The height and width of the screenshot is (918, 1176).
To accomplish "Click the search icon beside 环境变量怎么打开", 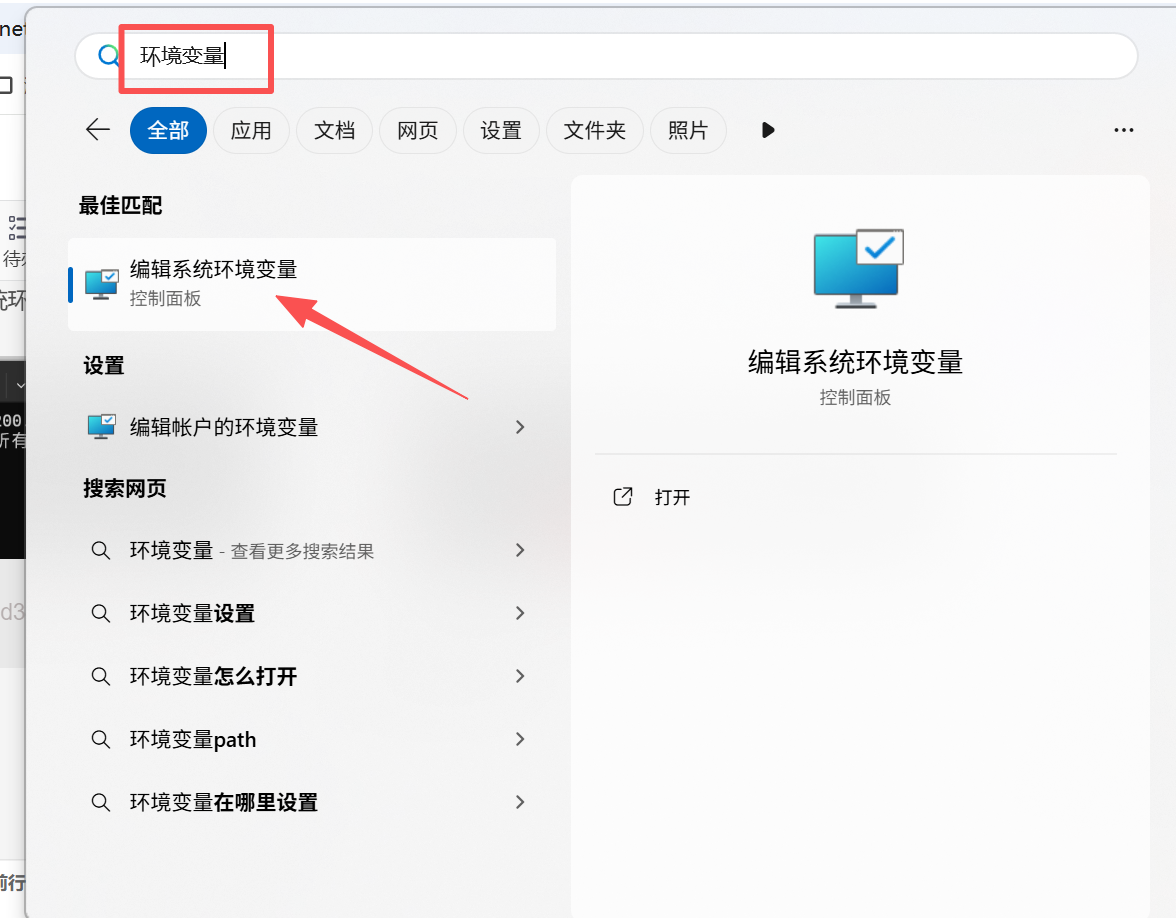I will click(100, 676).
